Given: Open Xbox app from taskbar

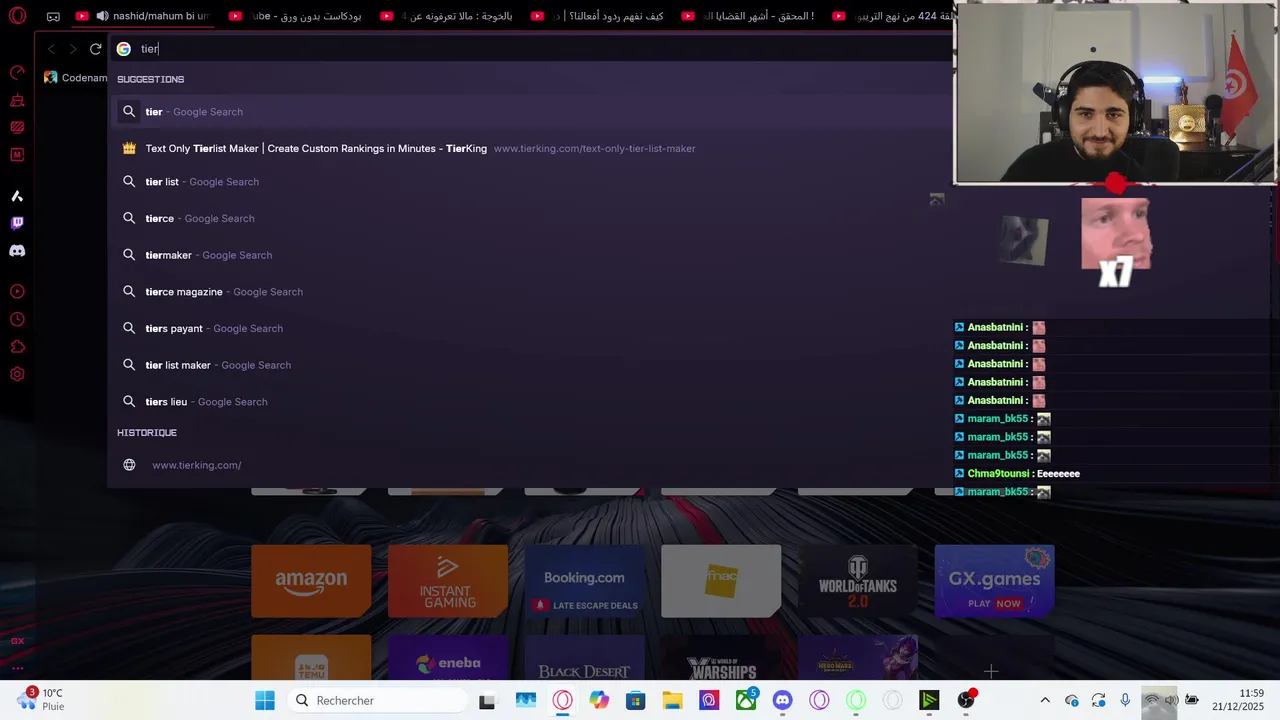Looking at the screenshot, I should click(746, 701).
